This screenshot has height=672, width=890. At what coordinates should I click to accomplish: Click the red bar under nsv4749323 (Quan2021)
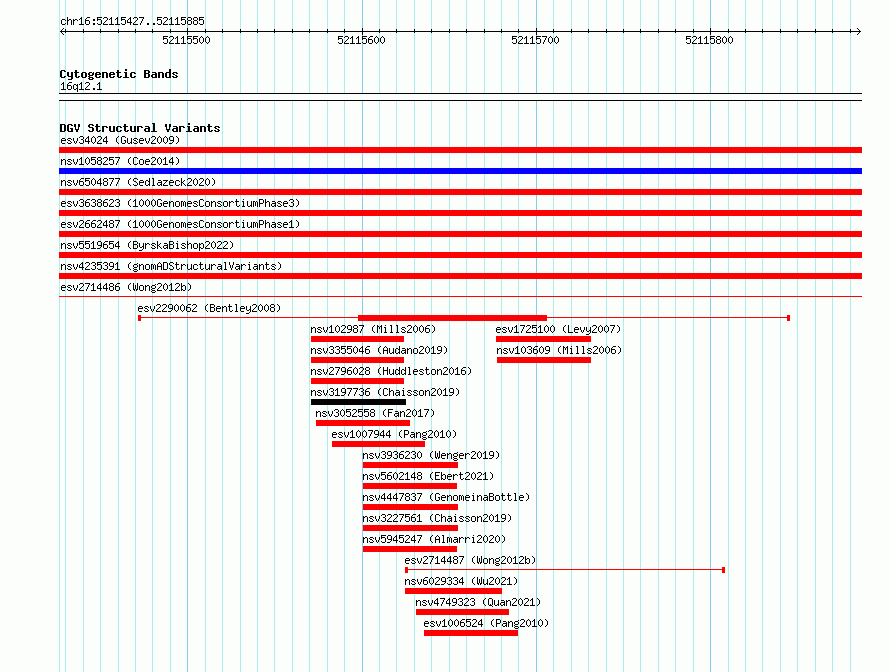click(463, 612)
